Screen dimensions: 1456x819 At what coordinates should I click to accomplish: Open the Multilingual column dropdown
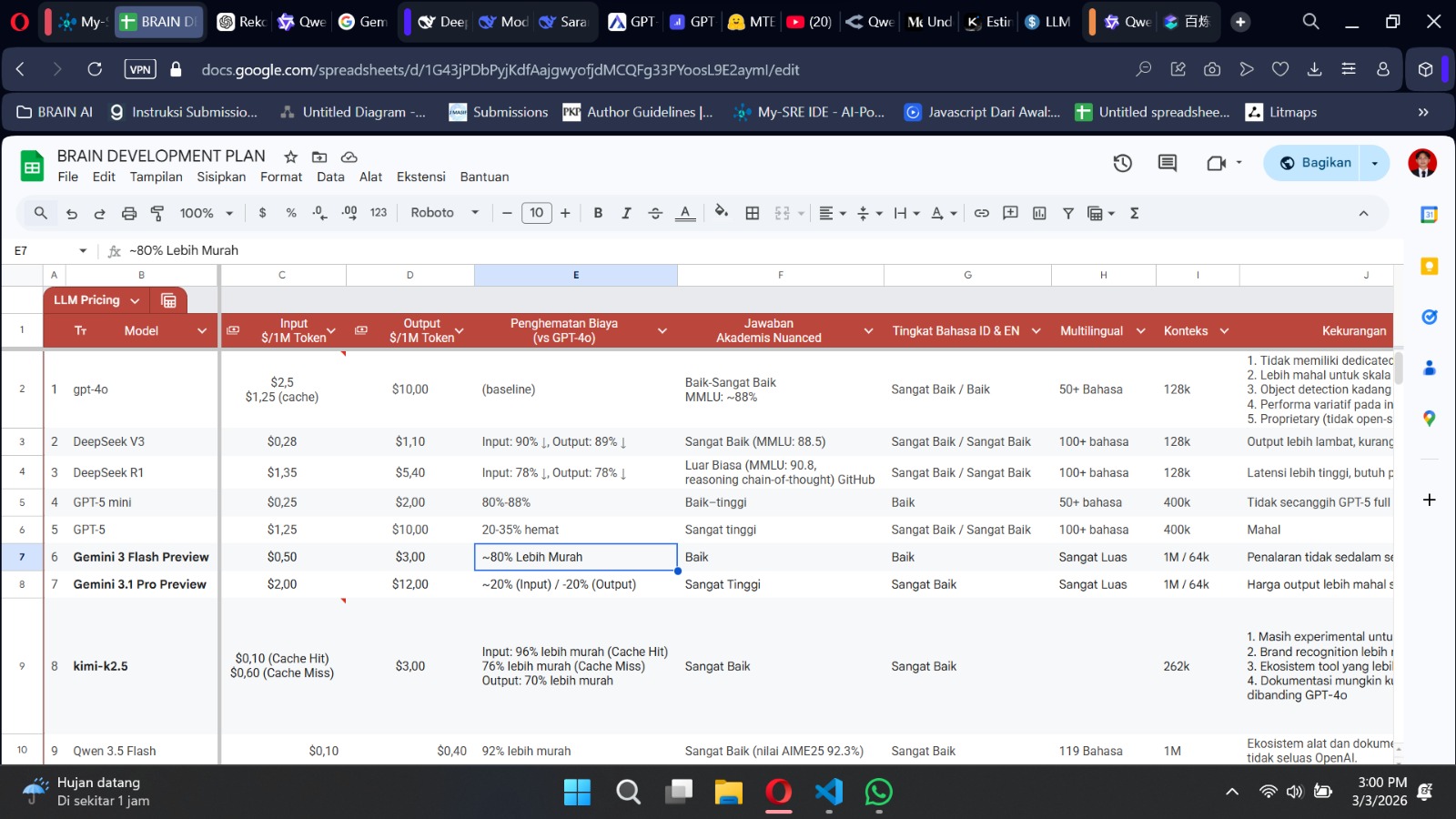pyautogui.click(x=1140, y=331)
